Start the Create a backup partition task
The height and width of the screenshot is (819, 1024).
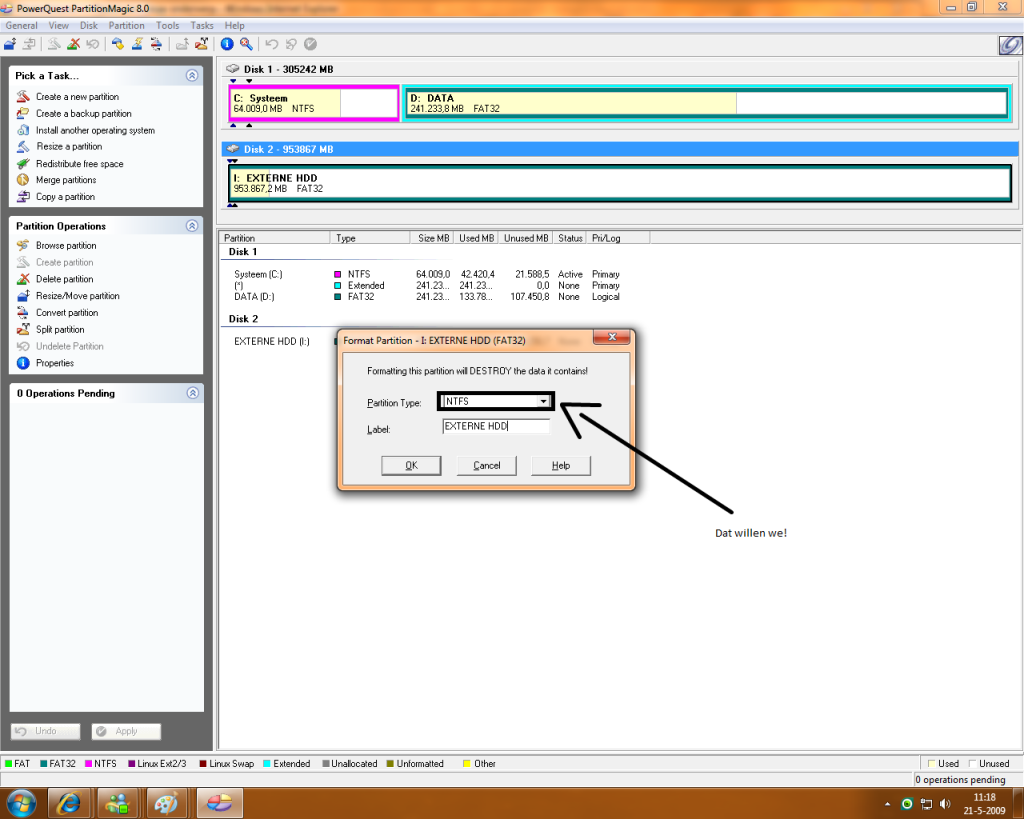tap(84, 114)
